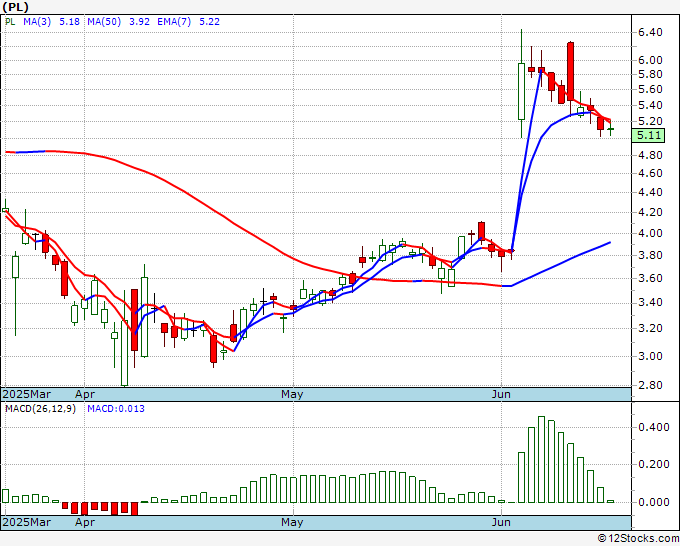Click the 2.80 price axis label
680x546 pixels.
click(x=650, y=385)
